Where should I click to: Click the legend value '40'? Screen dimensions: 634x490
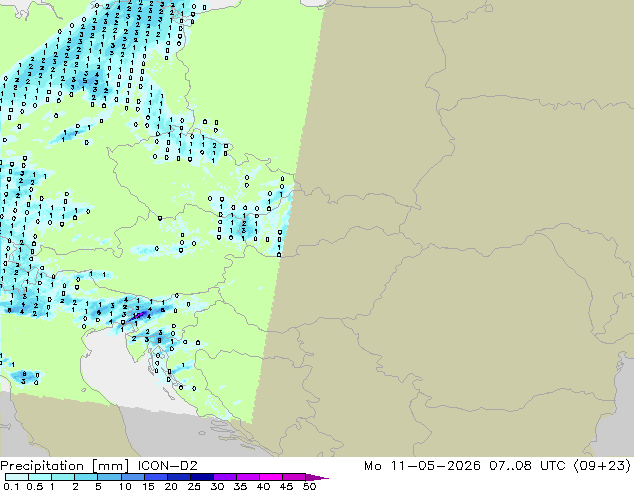(263, 486)
